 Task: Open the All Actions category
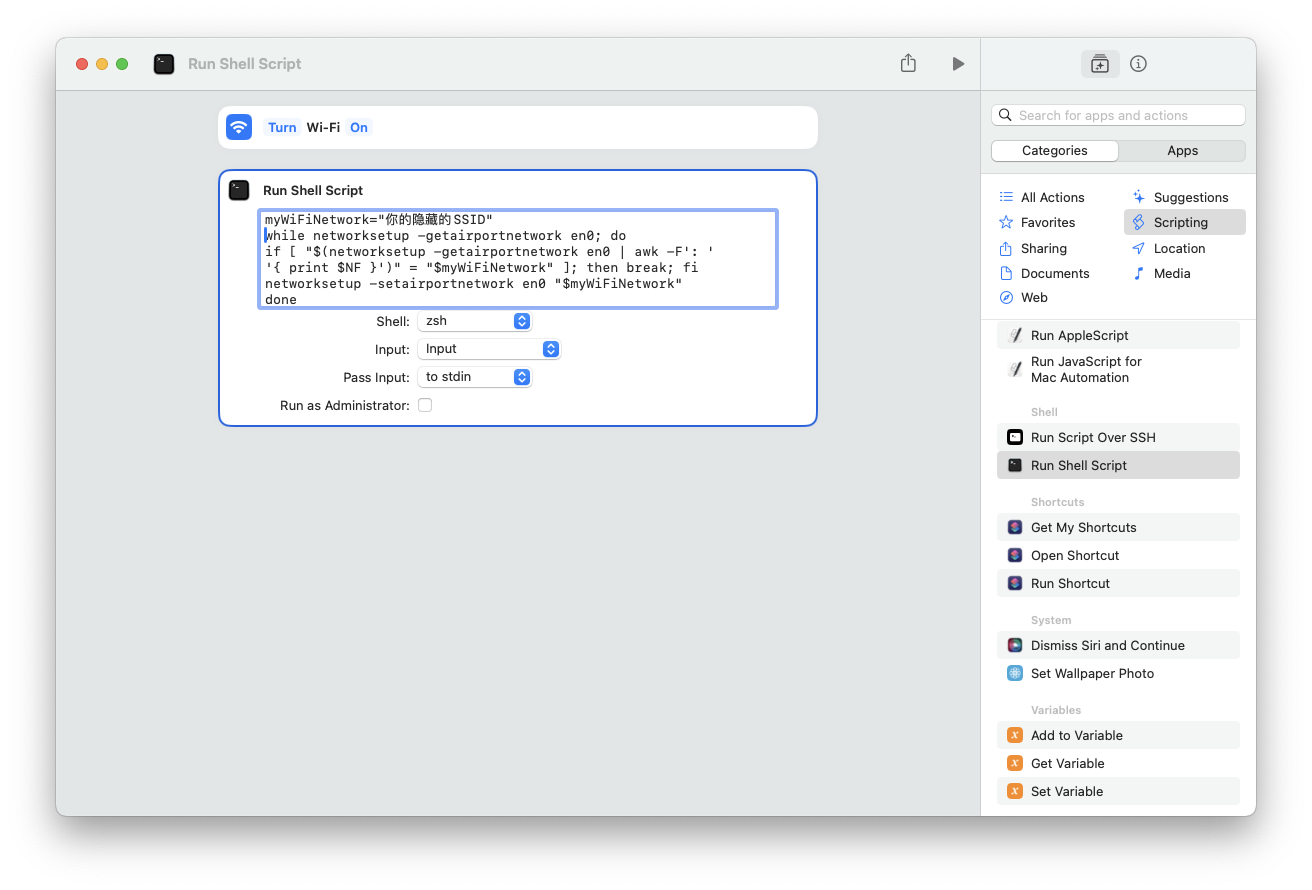point(1051,197)
